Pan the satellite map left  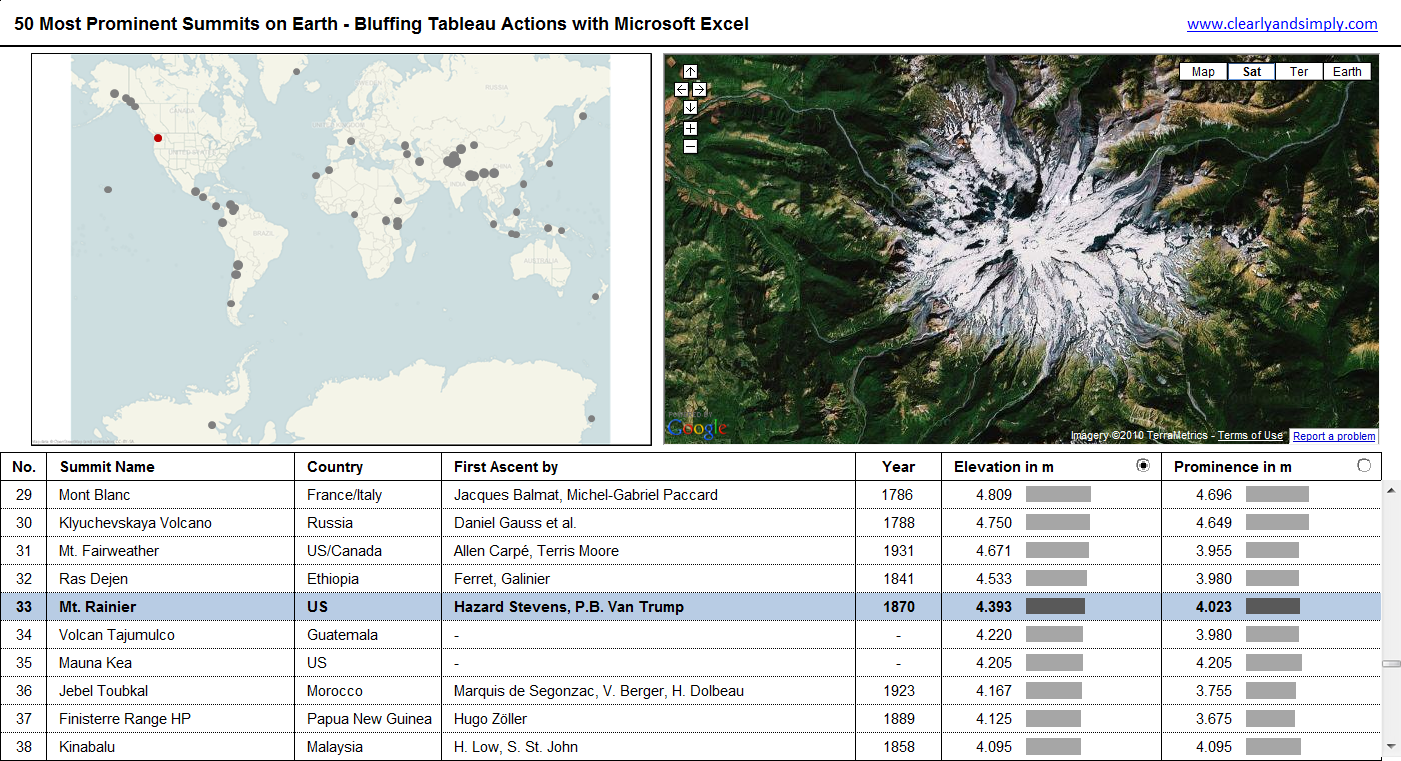tap(682, 89)
